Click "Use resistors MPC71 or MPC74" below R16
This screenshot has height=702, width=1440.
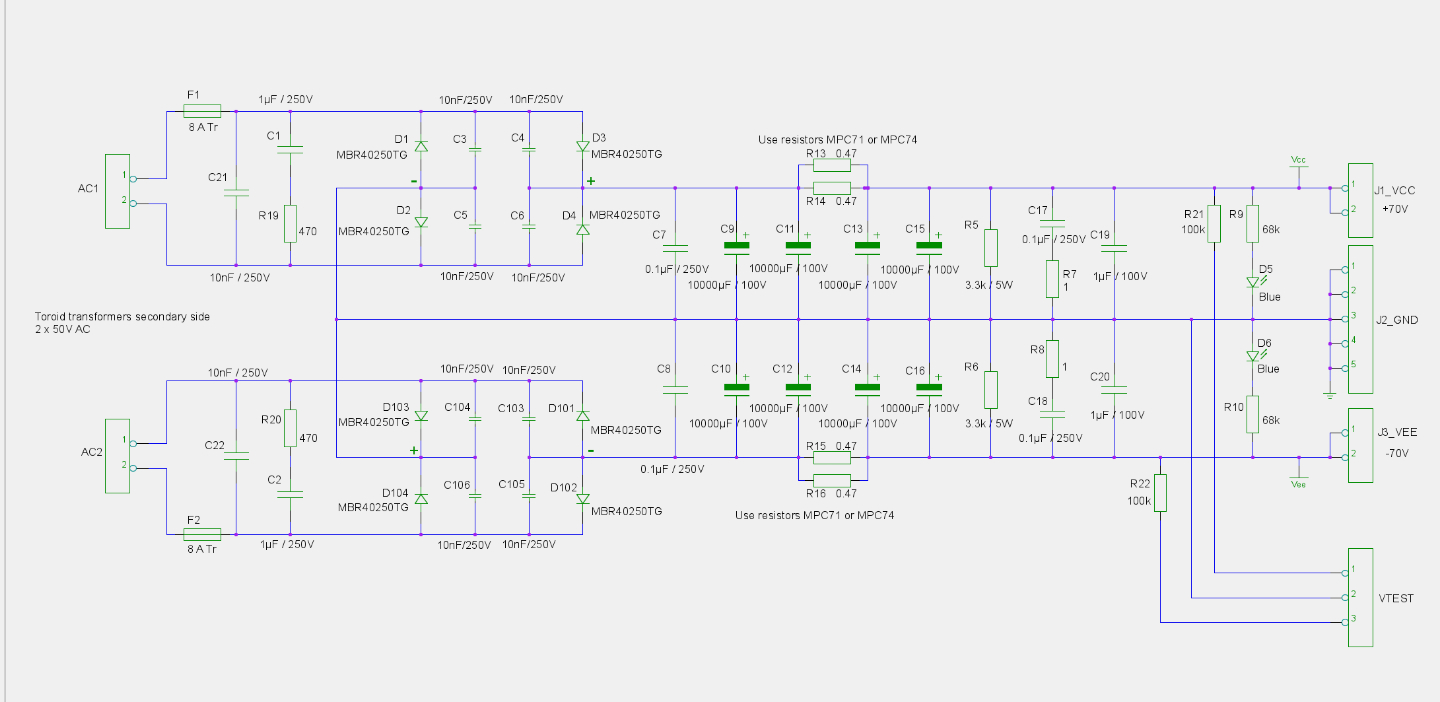pyautogui.click(x=814, y=516)
